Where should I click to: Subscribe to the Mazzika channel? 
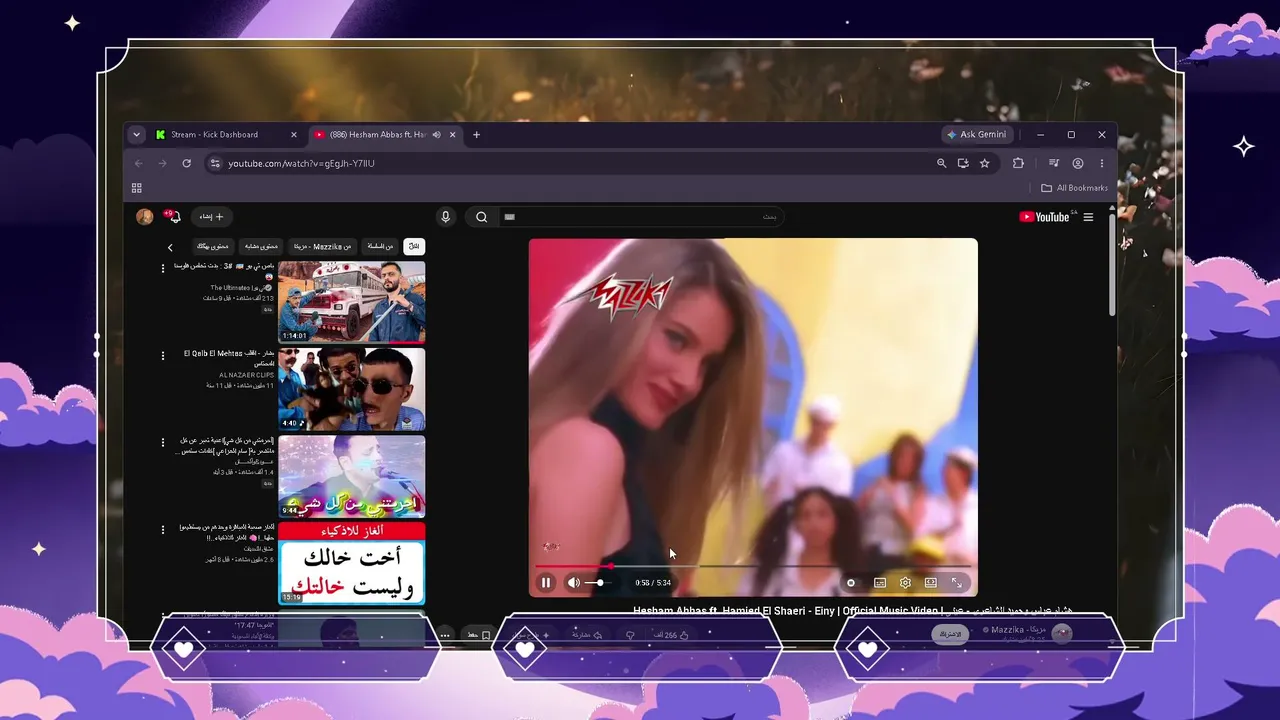(x=951, y=634)
